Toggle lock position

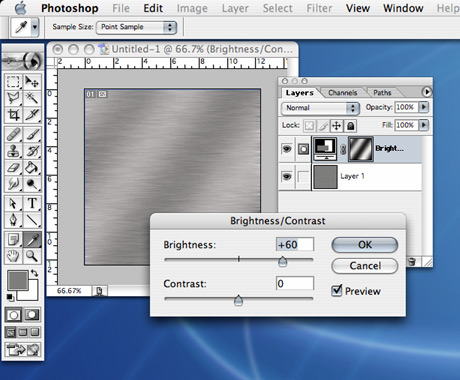coord(336,126)
